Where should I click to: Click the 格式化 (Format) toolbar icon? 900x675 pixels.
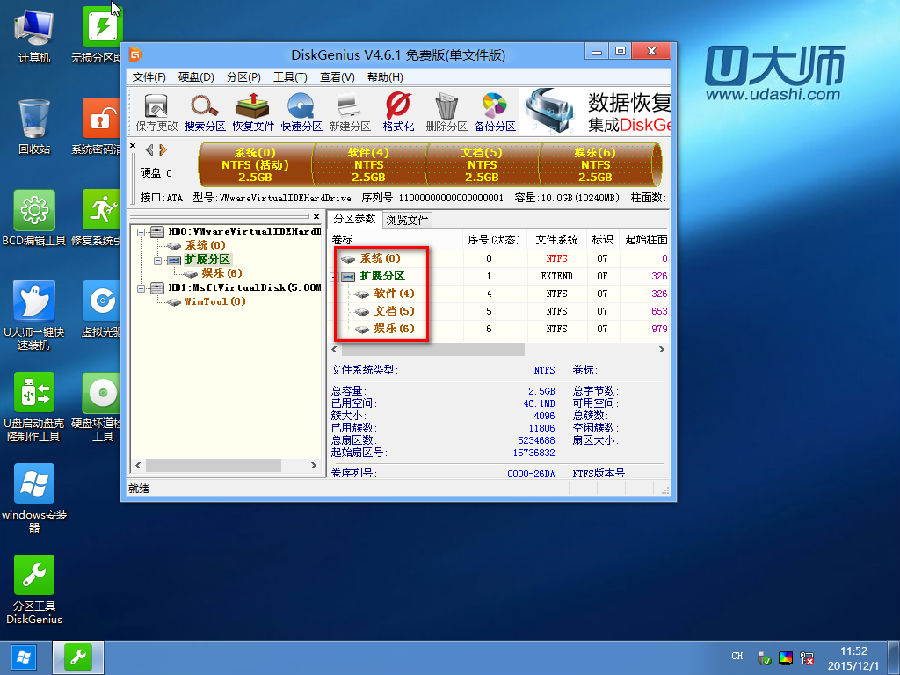click(x=398, y=111)
